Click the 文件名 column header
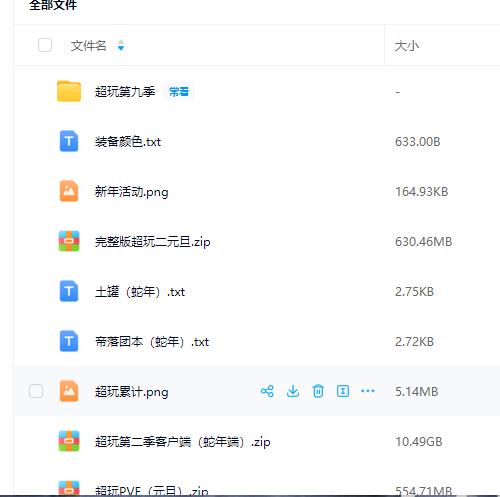 tap(88, 45)
